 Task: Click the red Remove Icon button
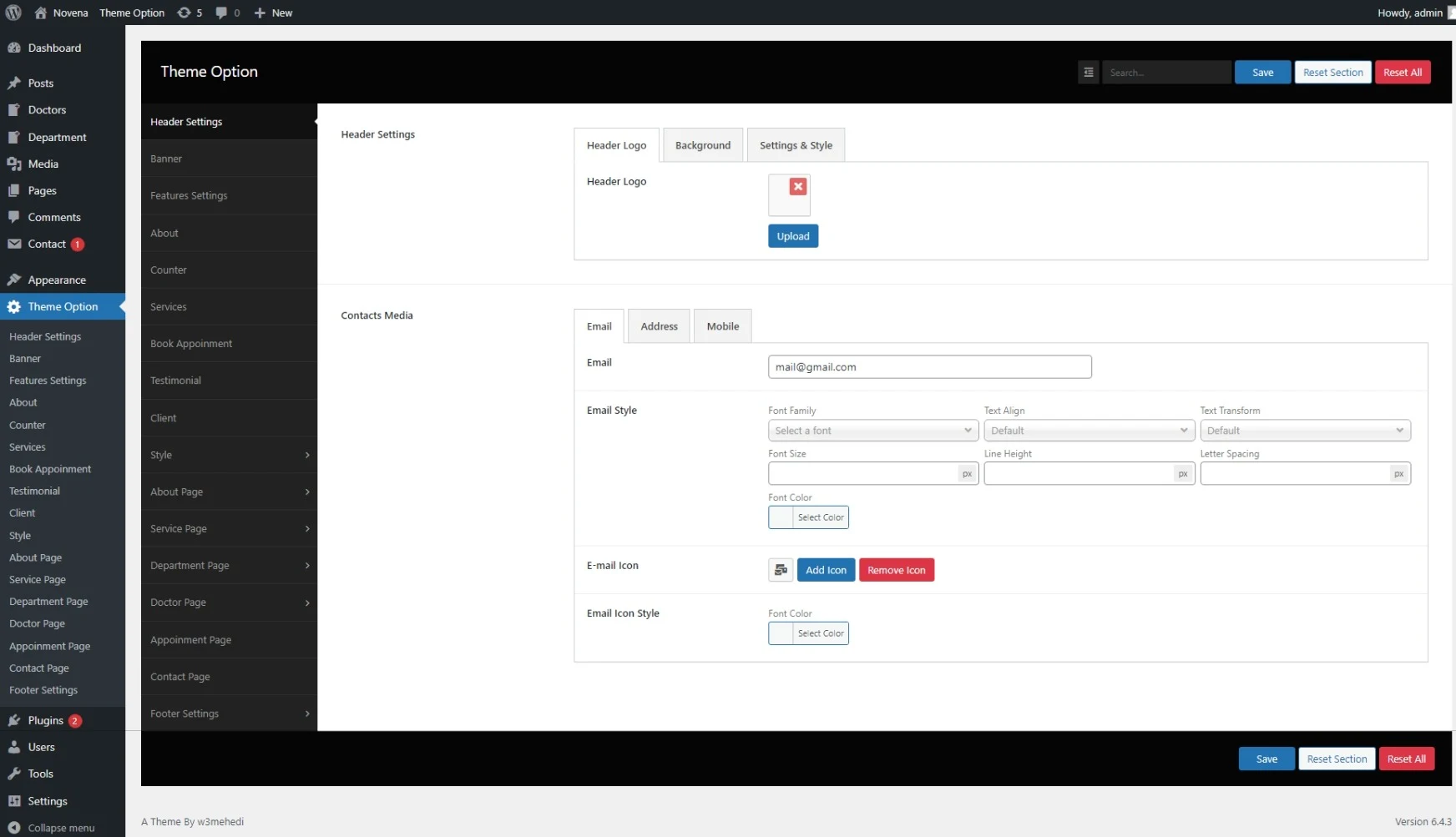click(896, 570)
